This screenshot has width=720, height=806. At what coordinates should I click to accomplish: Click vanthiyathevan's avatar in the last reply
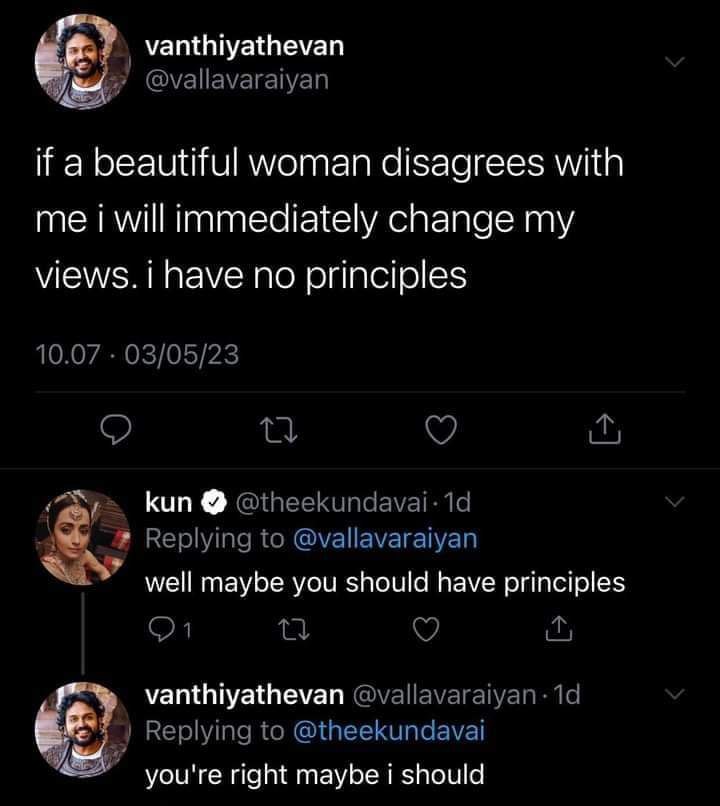tap(83, 731)
